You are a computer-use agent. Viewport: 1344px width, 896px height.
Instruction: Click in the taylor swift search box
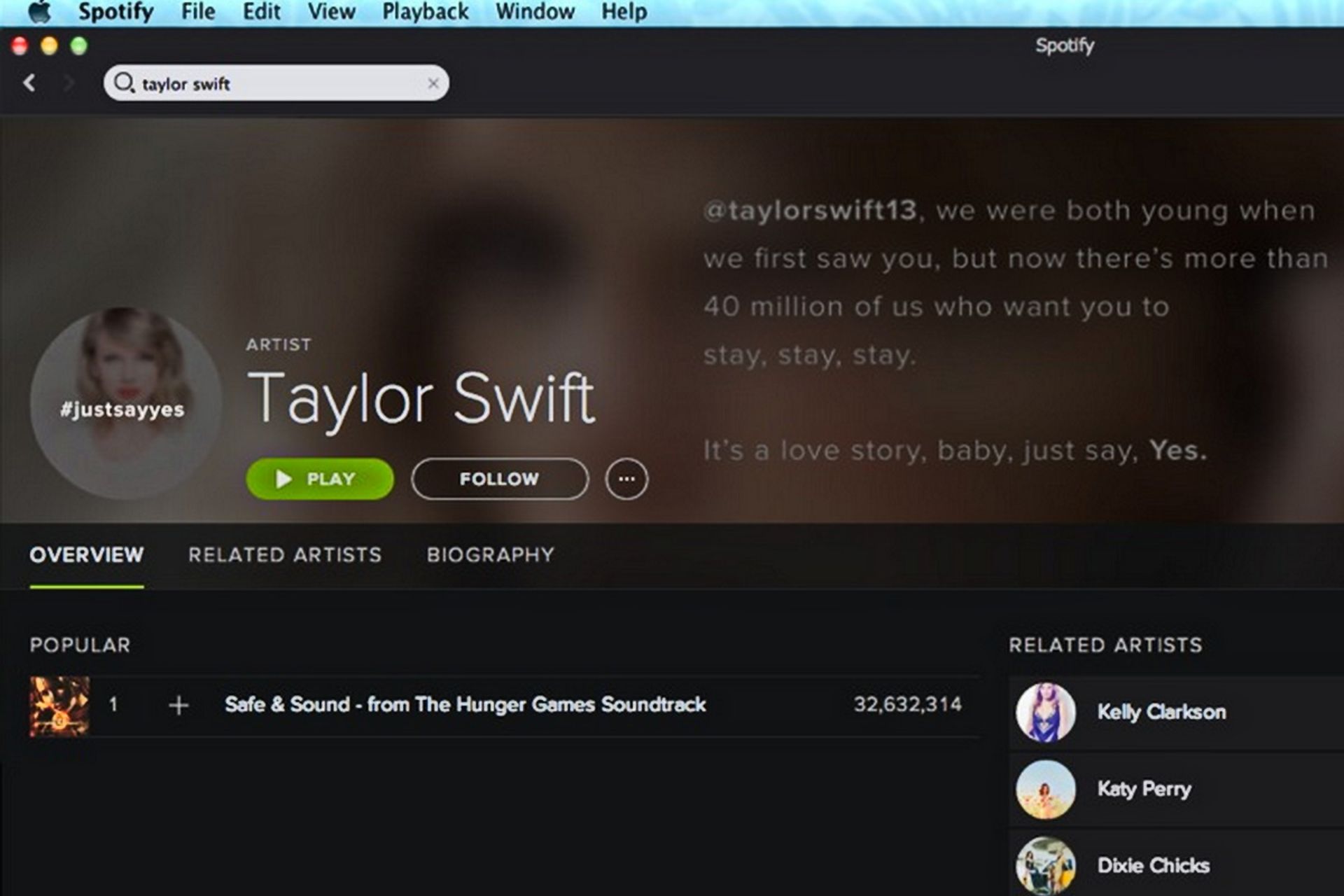280,83
